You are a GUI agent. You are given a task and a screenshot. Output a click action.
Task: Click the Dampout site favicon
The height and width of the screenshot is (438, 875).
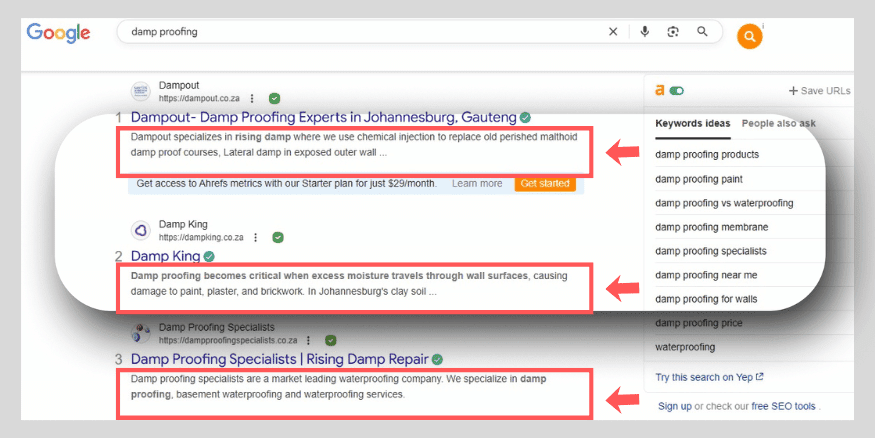click(x=140, y=92)
